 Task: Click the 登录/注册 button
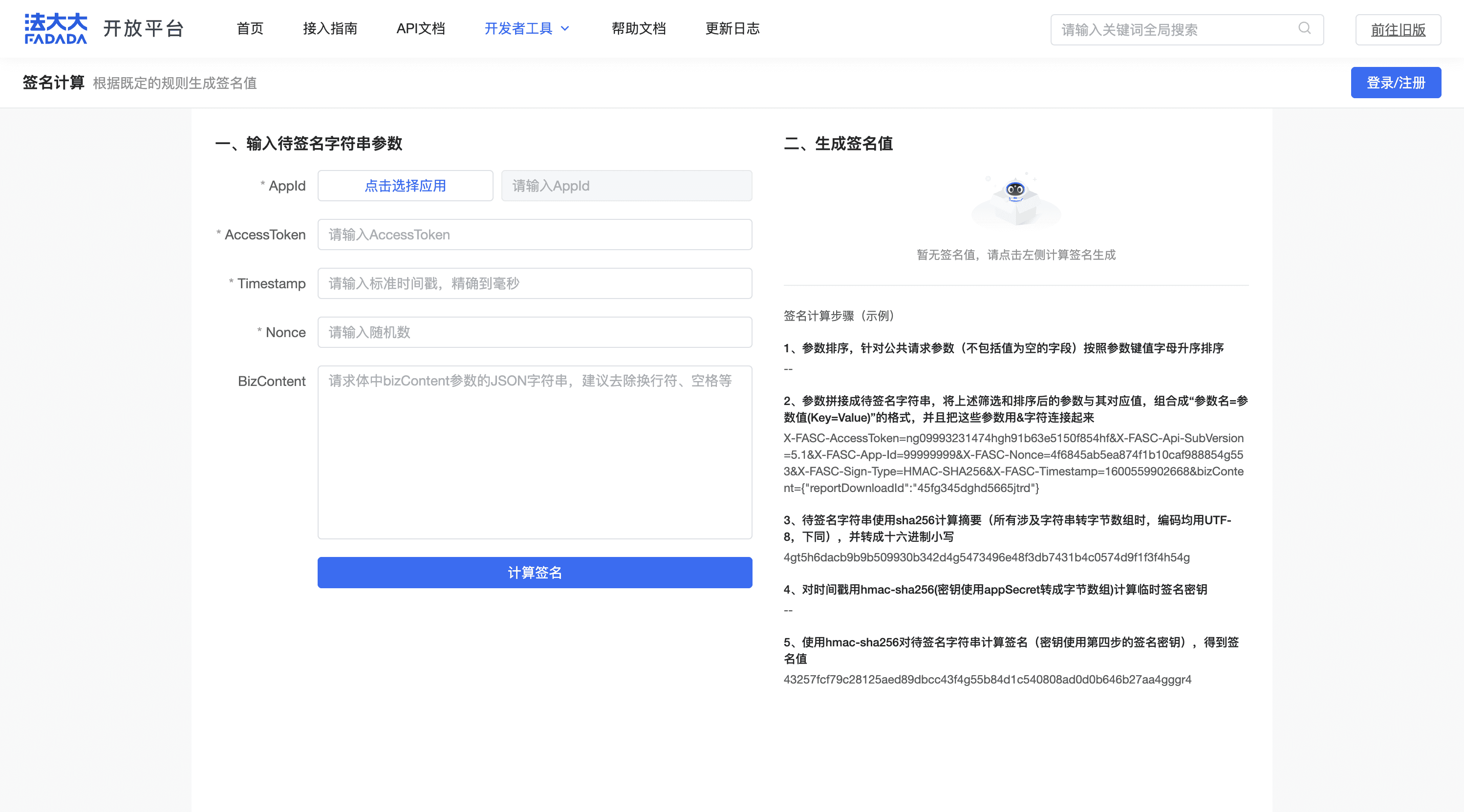(1395, 83)
